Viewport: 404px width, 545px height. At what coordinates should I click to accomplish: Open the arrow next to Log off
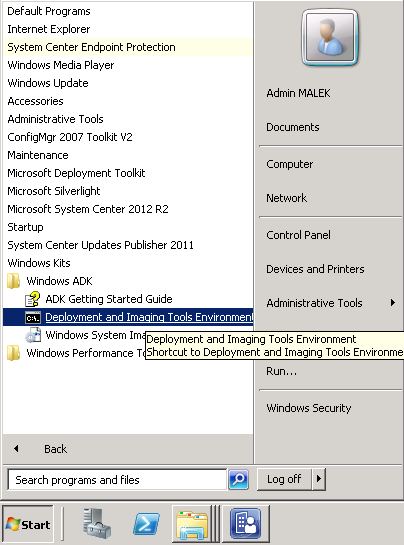[319, 479]
